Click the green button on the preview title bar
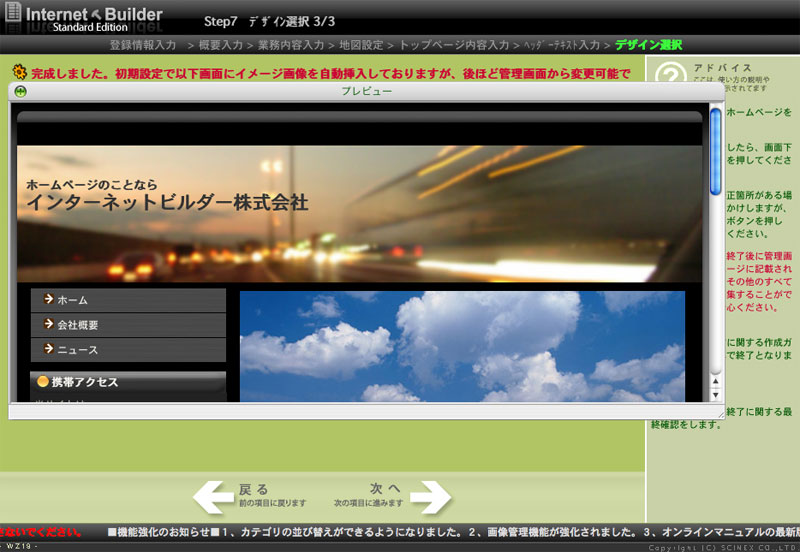Image resolution: width=800 pixels, height=552 pixels. click(21, 91)
